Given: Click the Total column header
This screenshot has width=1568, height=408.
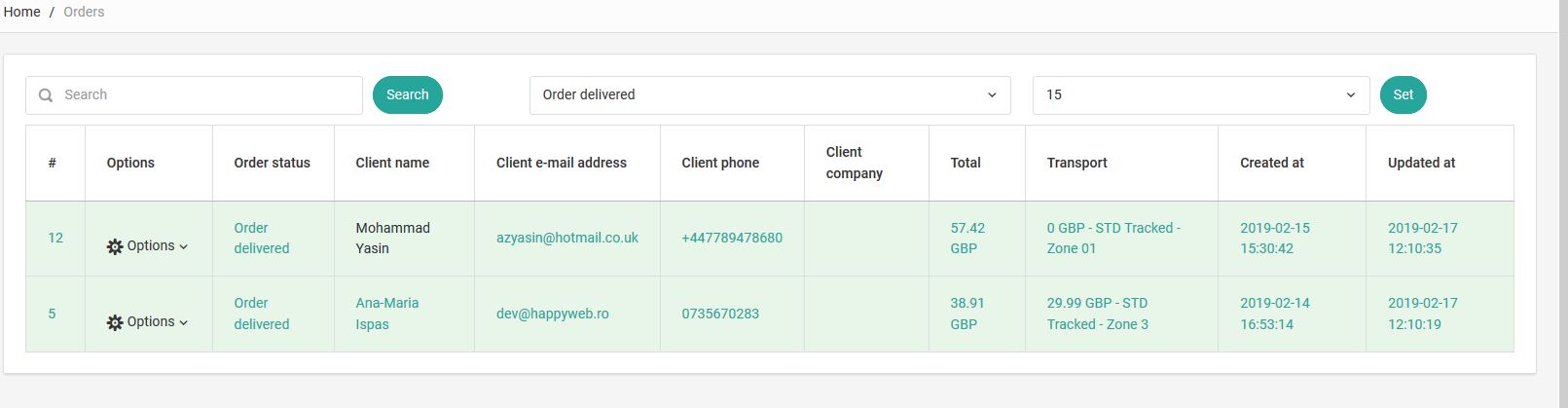Looking at the screenshot, I should (966, 163).
